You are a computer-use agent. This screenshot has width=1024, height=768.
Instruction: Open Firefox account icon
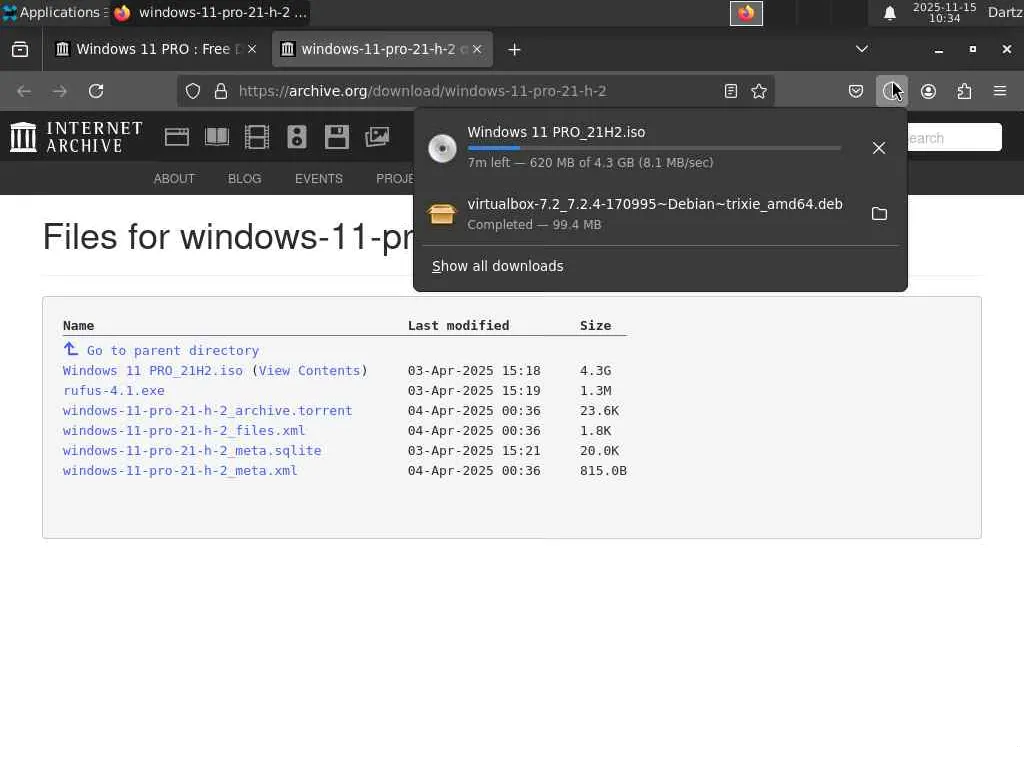click(x=928, y=91)
